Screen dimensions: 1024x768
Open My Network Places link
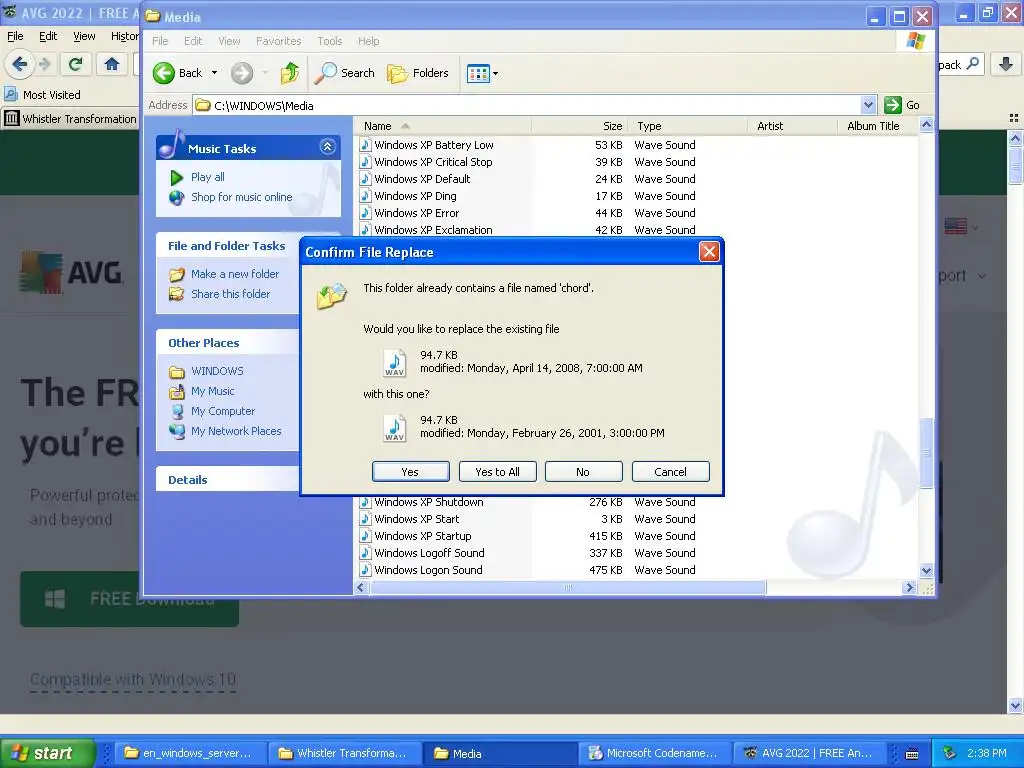point(236,431)
